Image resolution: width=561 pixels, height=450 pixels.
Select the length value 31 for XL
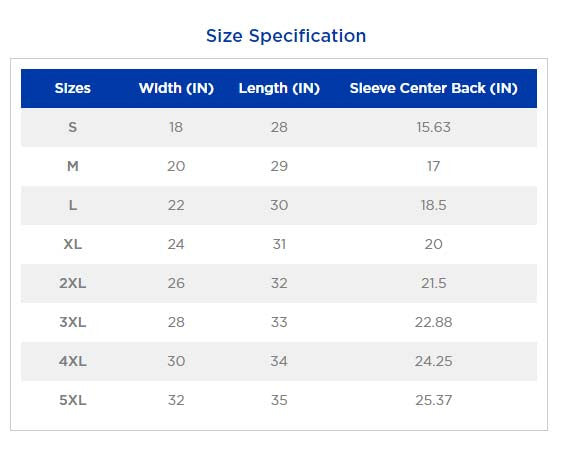click(279, 244)
